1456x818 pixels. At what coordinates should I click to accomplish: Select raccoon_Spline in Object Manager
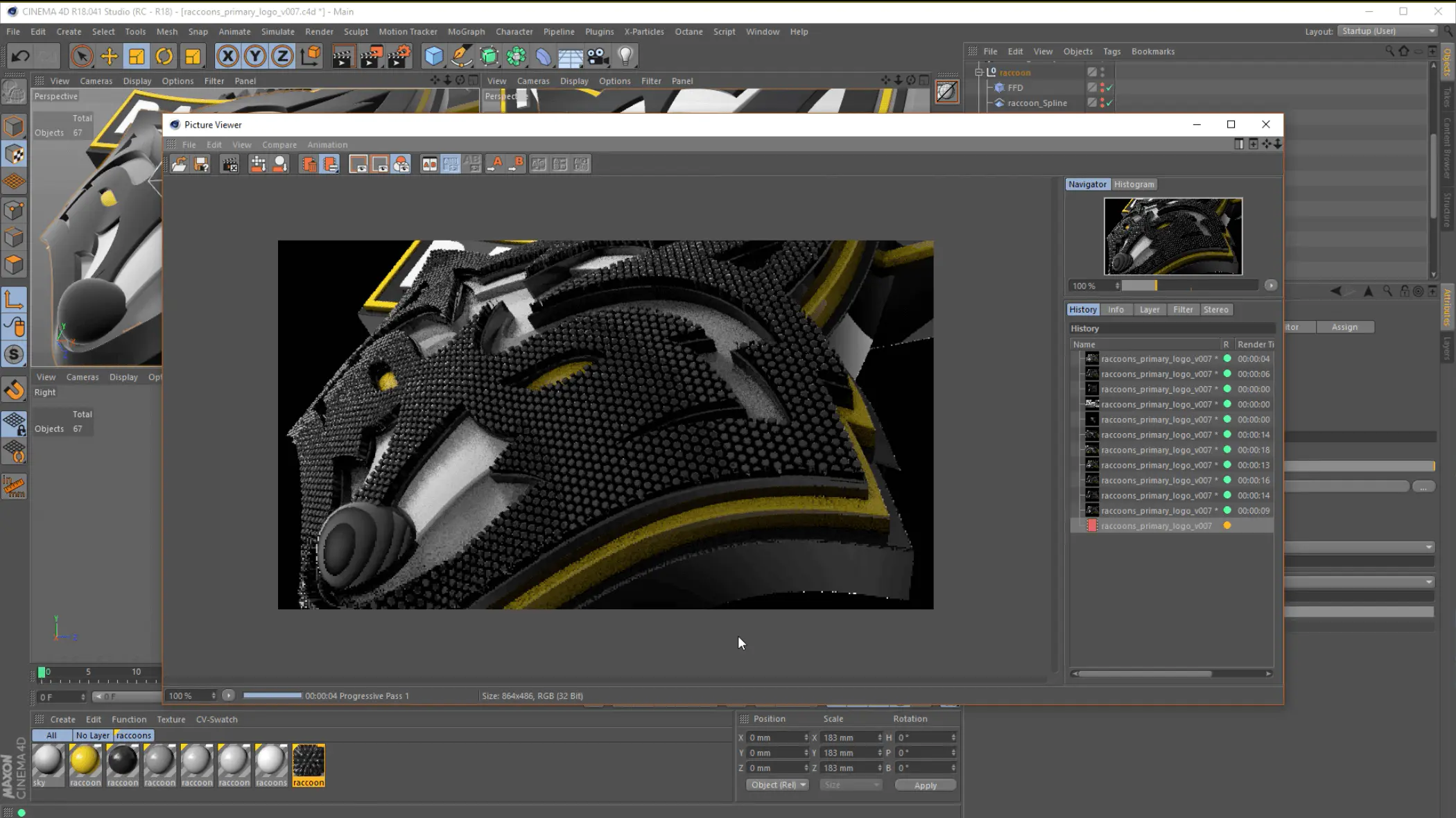point(1037,103)
